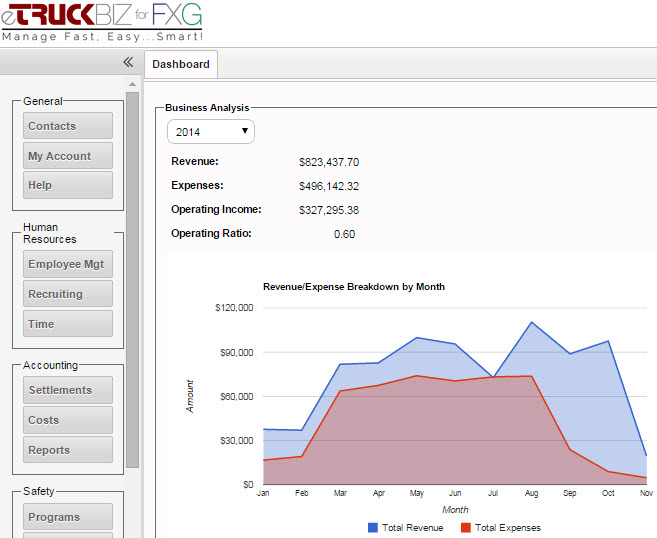This screenshot has height=538, width=657.
Task: Open the Time button
Action: [68, 324]
